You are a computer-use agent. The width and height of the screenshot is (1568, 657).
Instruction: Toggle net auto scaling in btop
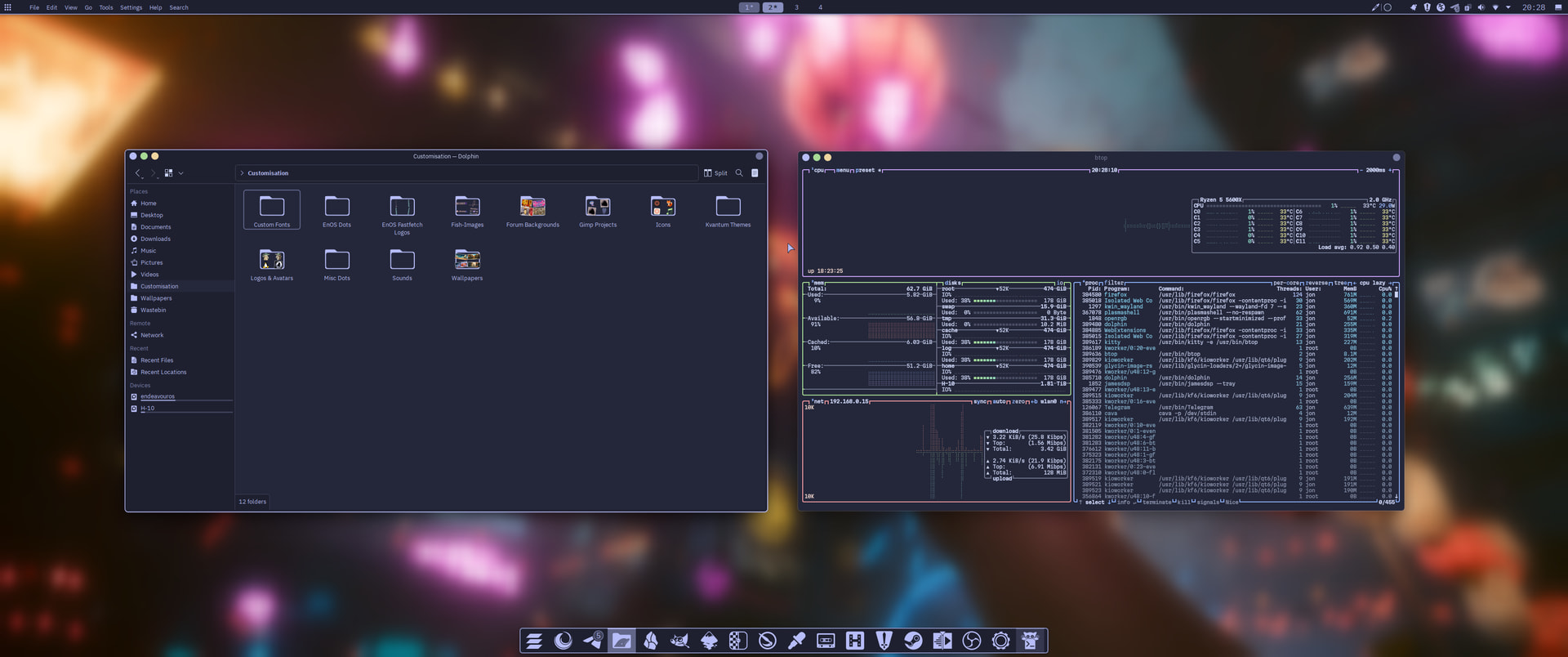1000,401
